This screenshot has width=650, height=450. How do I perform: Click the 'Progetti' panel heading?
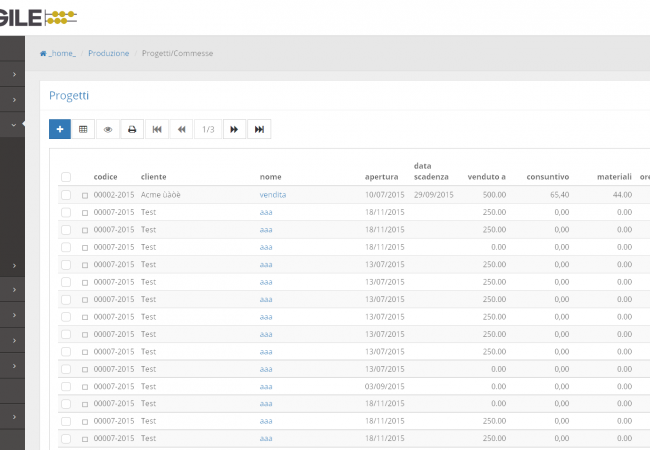coord(69,96)
